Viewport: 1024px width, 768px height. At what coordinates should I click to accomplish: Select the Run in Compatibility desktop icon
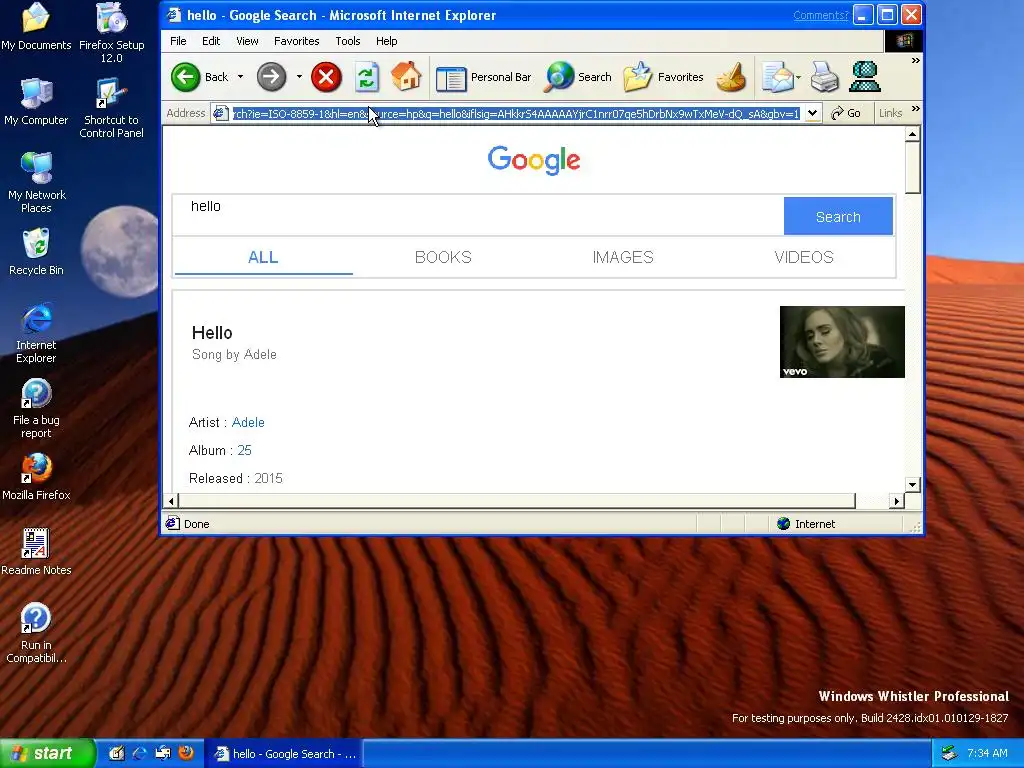36,633
